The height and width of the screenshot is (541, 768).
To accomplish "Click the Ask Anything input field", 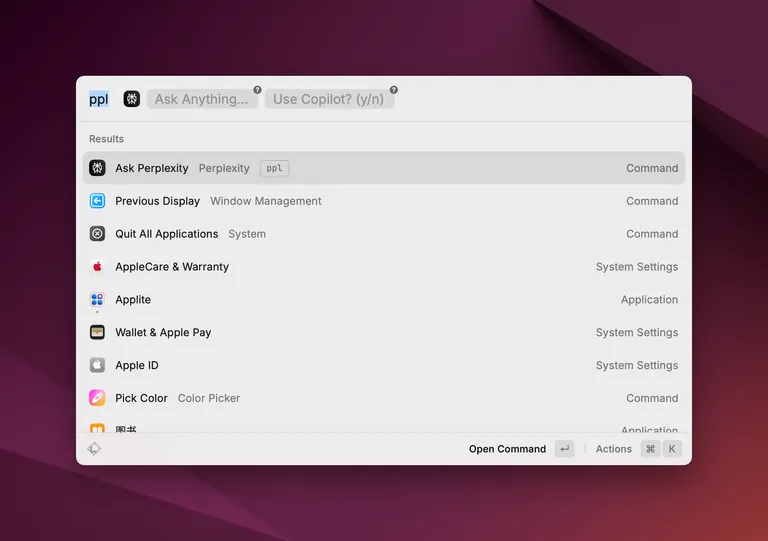I will pyautogui.click(x=202, y=99).
